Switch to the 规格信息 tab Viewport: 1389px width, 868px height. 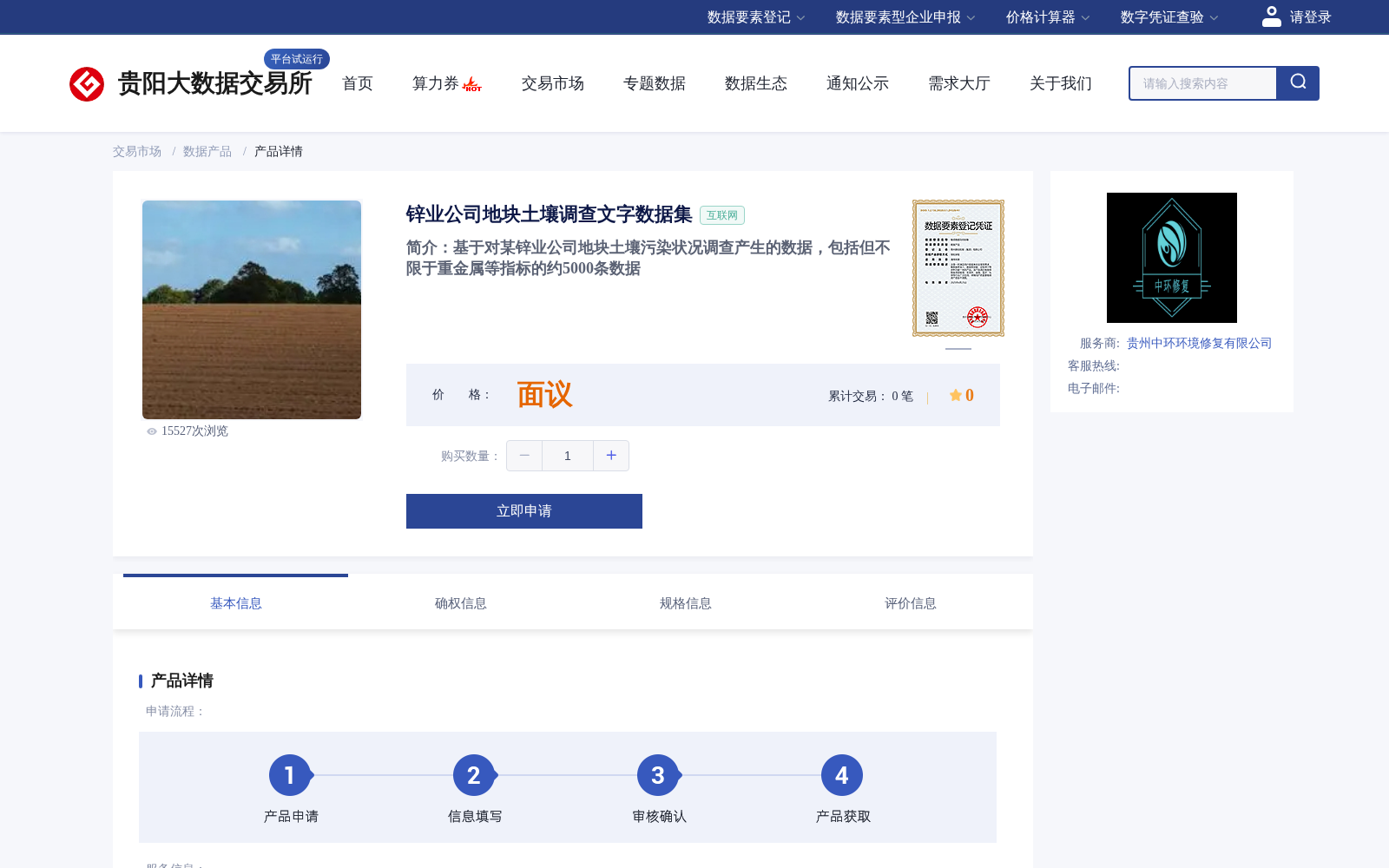(x=686, y=603)
